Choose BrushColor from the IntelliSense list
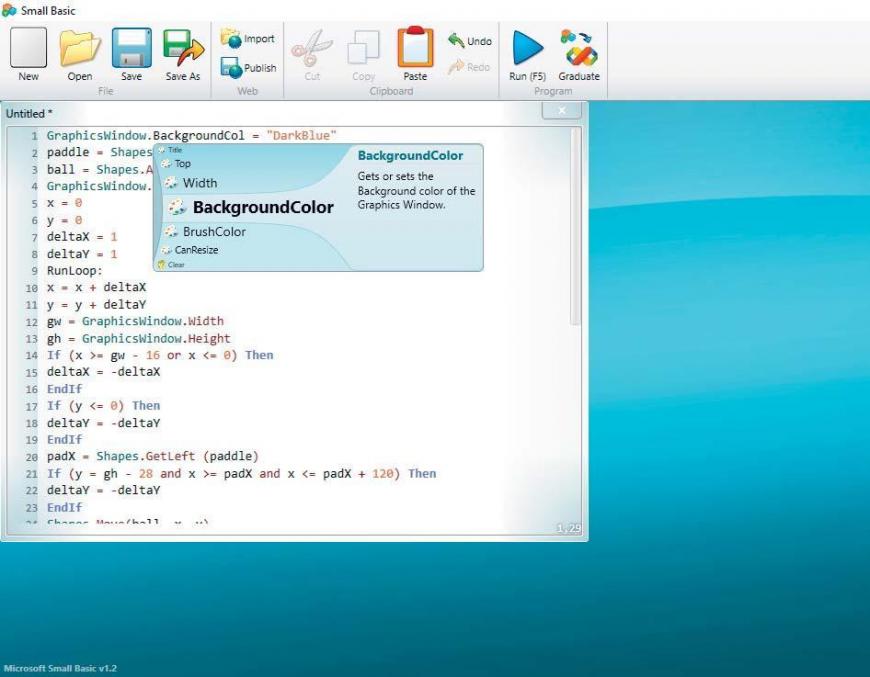 point(205,231)
